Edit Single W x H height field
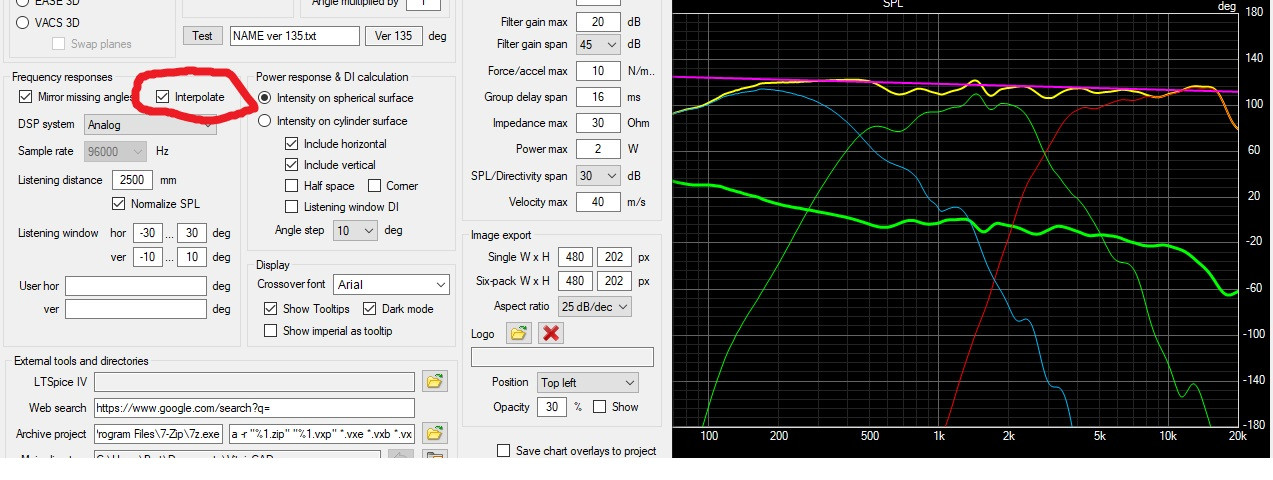The width and height of the screenshot is (1273, 480). point(614,257)
